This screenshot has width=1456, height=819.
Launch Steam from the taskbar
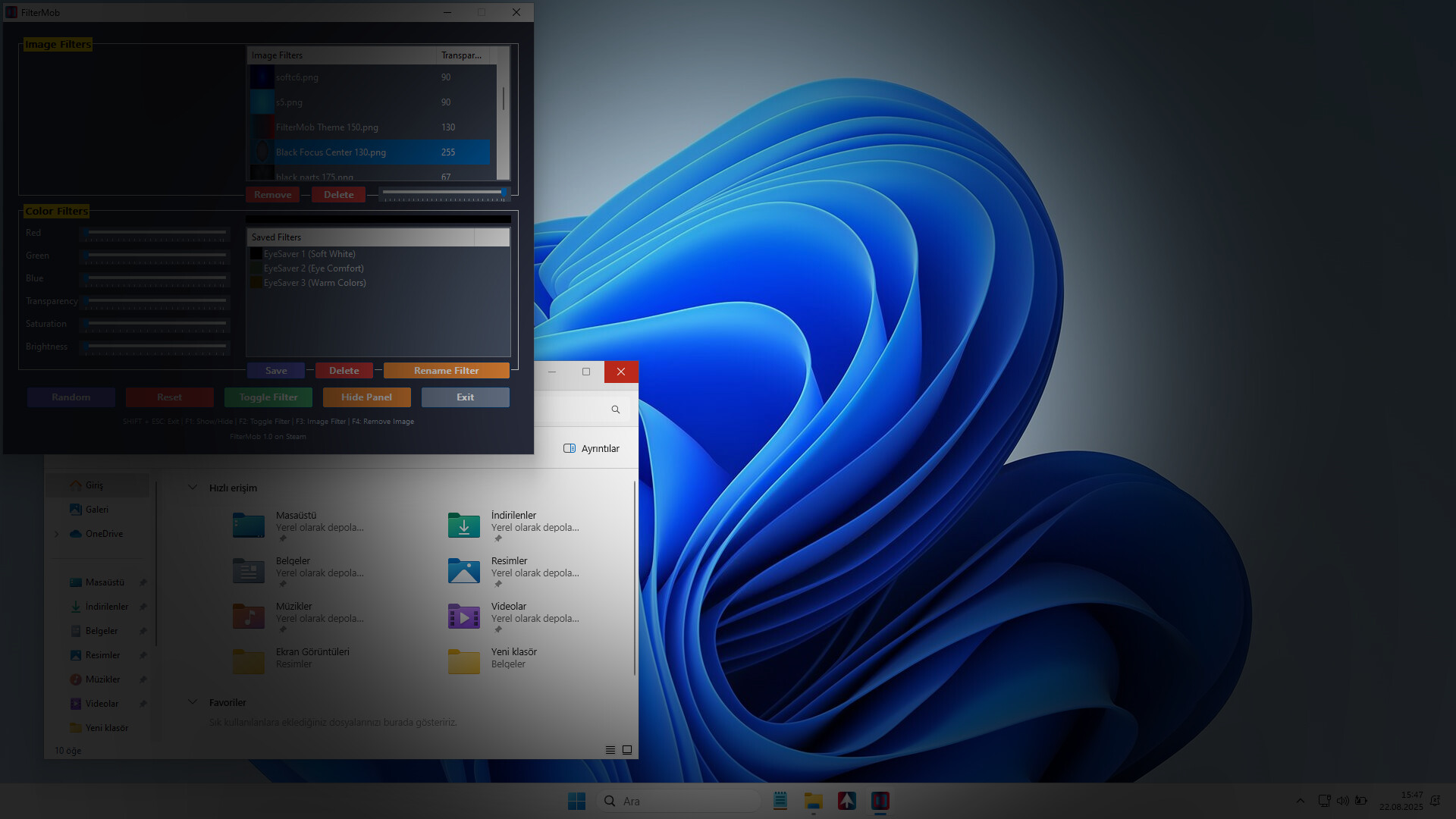pyautogui.click(x=847, y=800)
